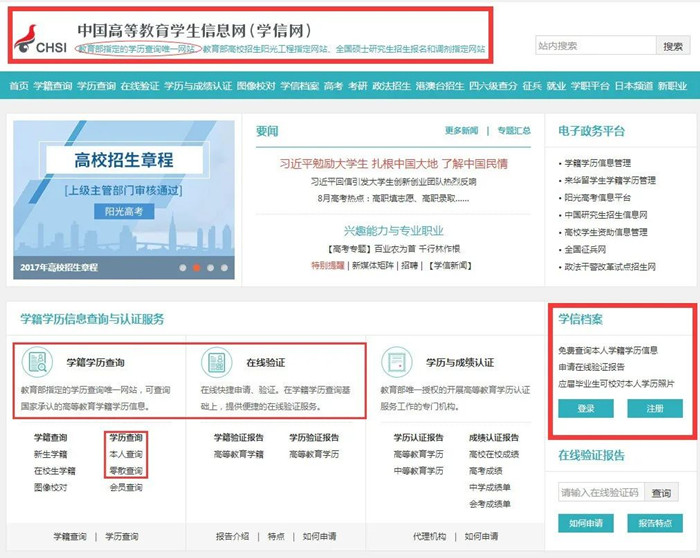Click the 注册 button in 学信档案
The image size is (700, 558).
655,408
